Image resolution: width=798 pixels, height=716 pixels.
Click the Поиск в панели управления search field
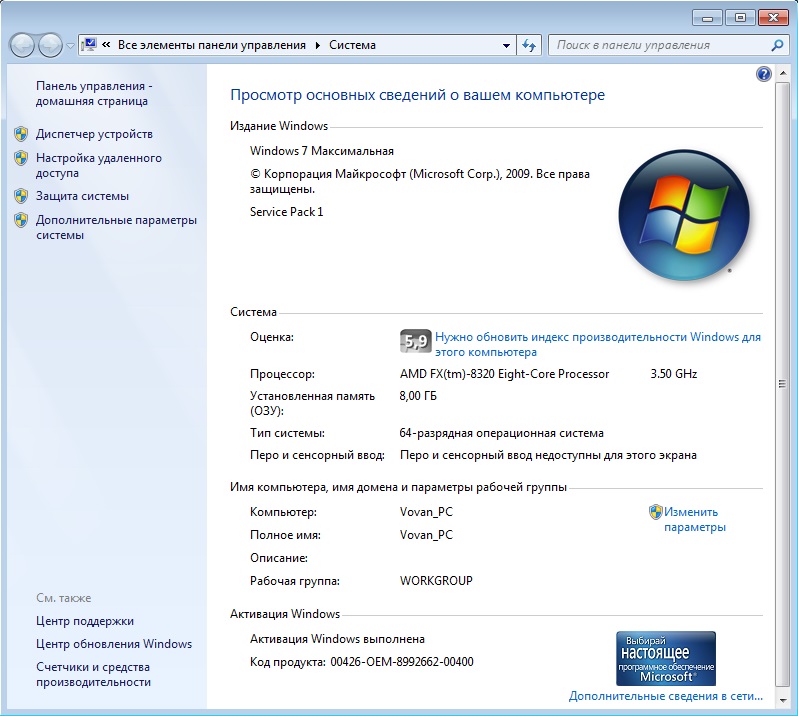[x=658, y=45]
